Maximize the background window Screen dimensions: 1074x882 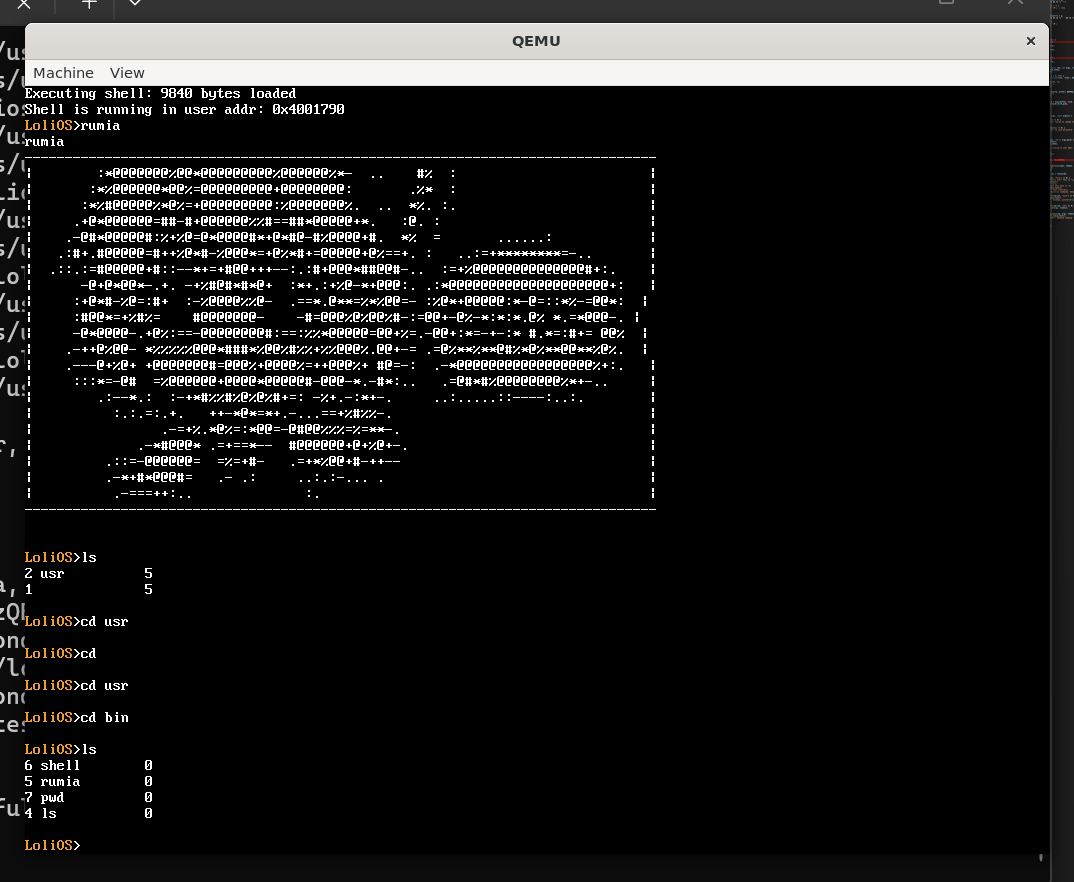(x=946, y=3)
